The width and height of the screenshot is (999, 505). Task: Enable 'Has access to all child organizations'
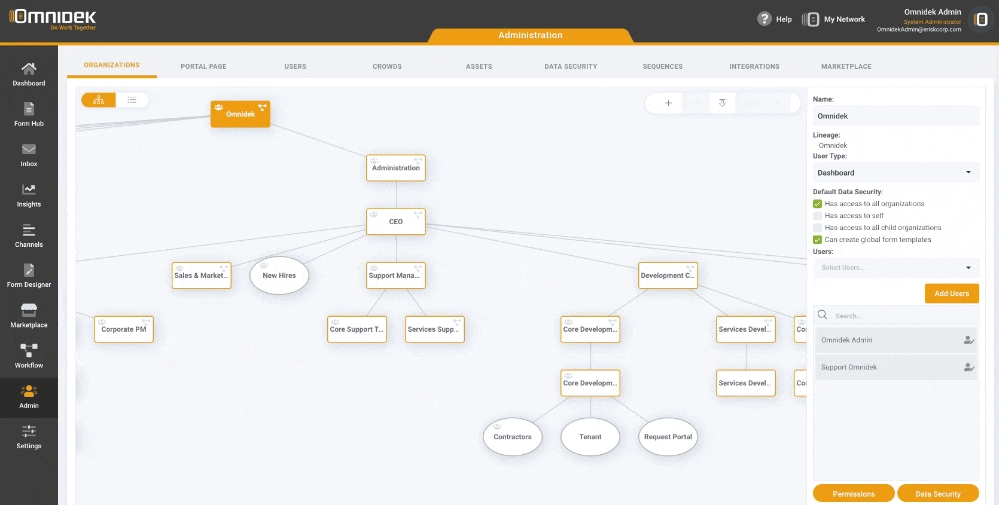click(x=817, y=227)
